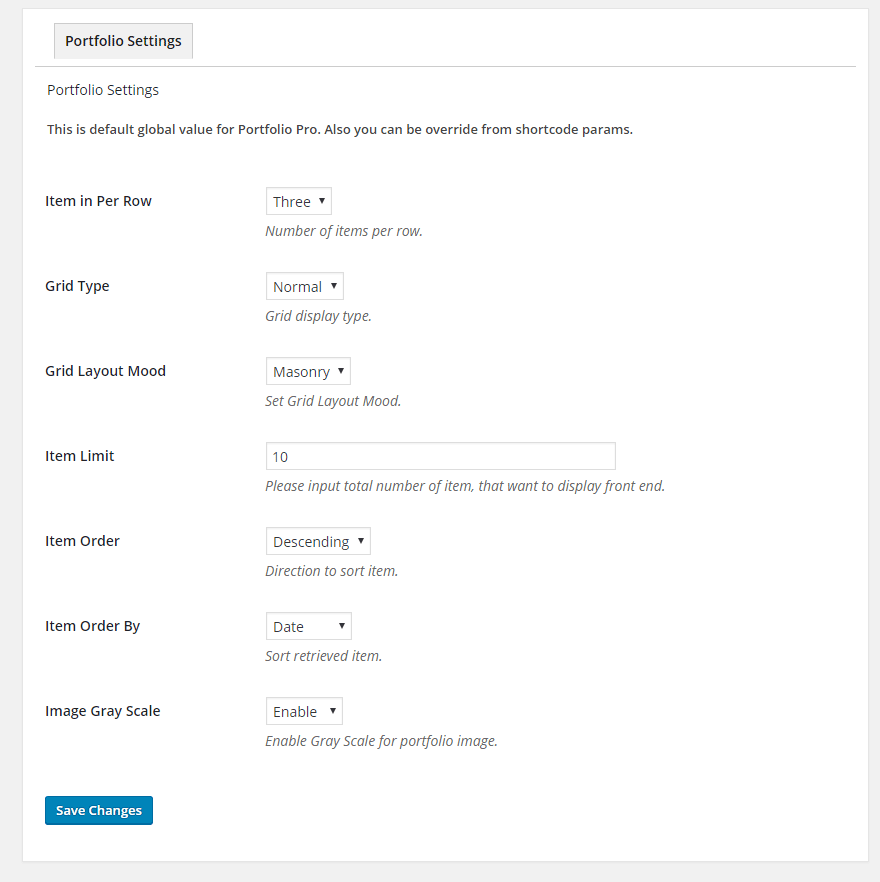The height and width of the screenshot is (882, 880).
Task: Click the "Item Limit" field label
Action: pyautogui.click(x=80, y=456)
